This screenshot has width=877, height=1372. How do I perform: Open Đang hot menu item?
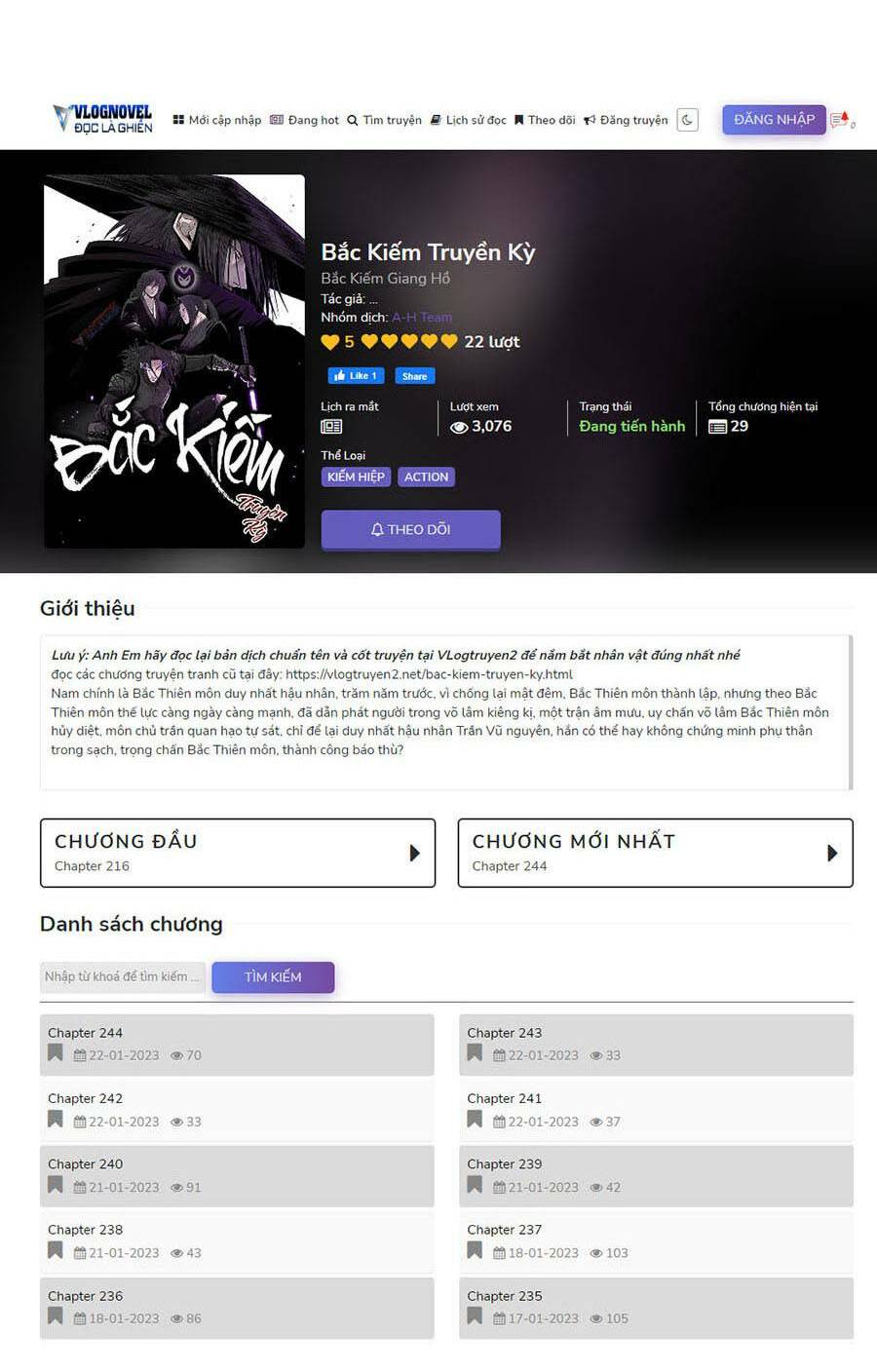click(x=304, y=120)
